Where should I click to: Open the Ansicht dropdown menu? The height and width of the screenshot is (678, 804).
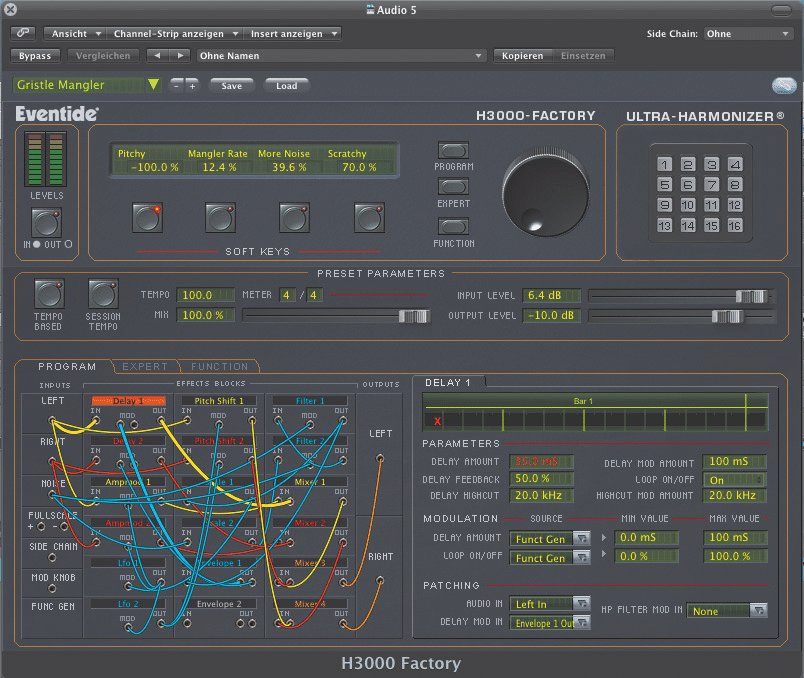(x=75, y=34)
